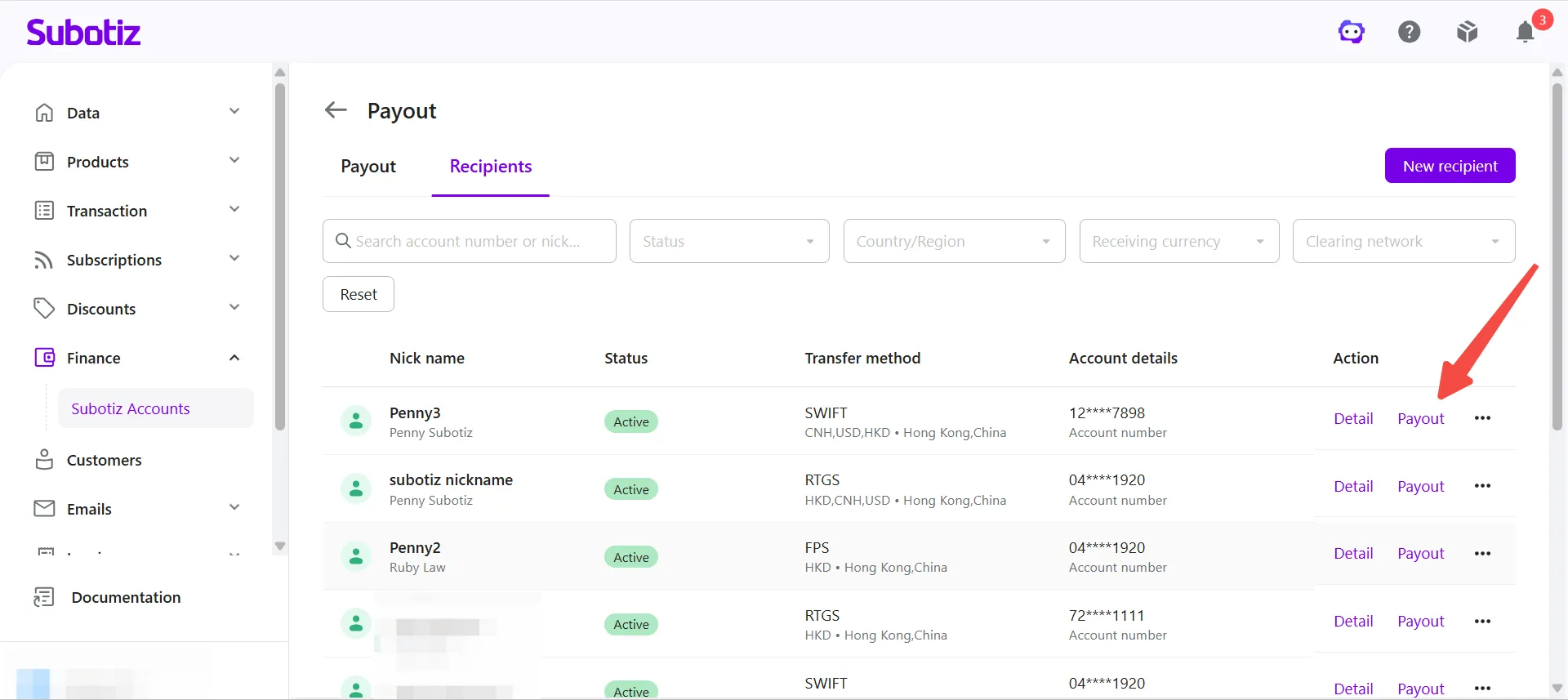Expand the Discounts menu chevron
1568x700 pixels.
(x=234, y=307)
